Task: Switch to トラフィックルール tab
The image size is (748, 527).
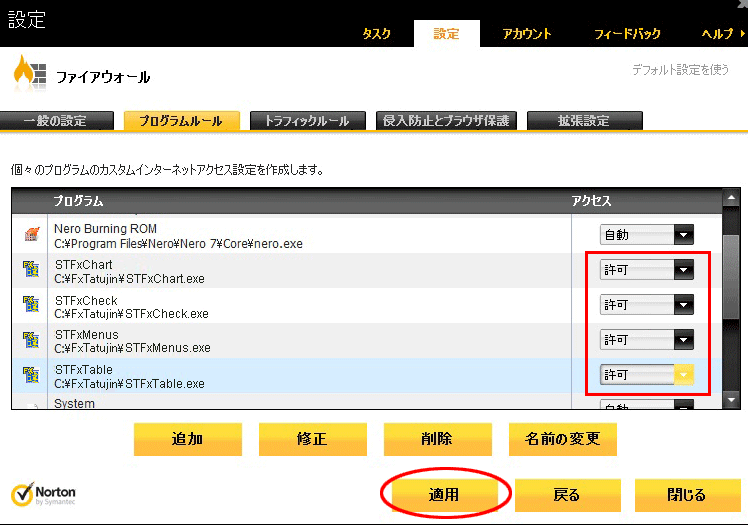Action: (x=307, y=121)
